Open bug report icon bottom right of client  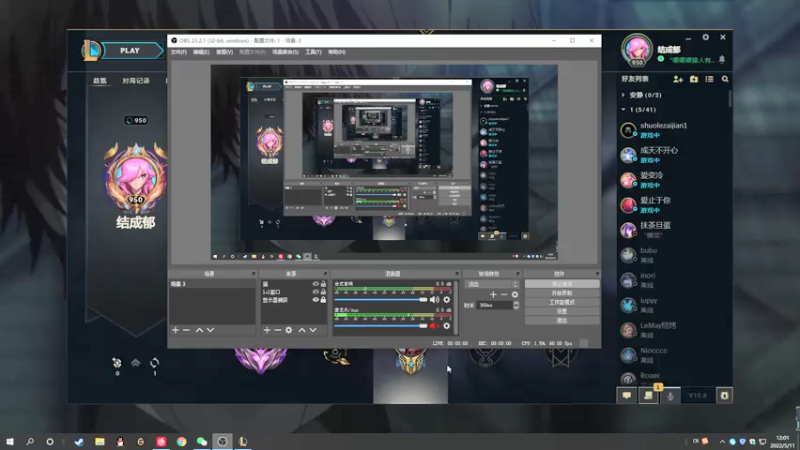[x=724, y=395]
